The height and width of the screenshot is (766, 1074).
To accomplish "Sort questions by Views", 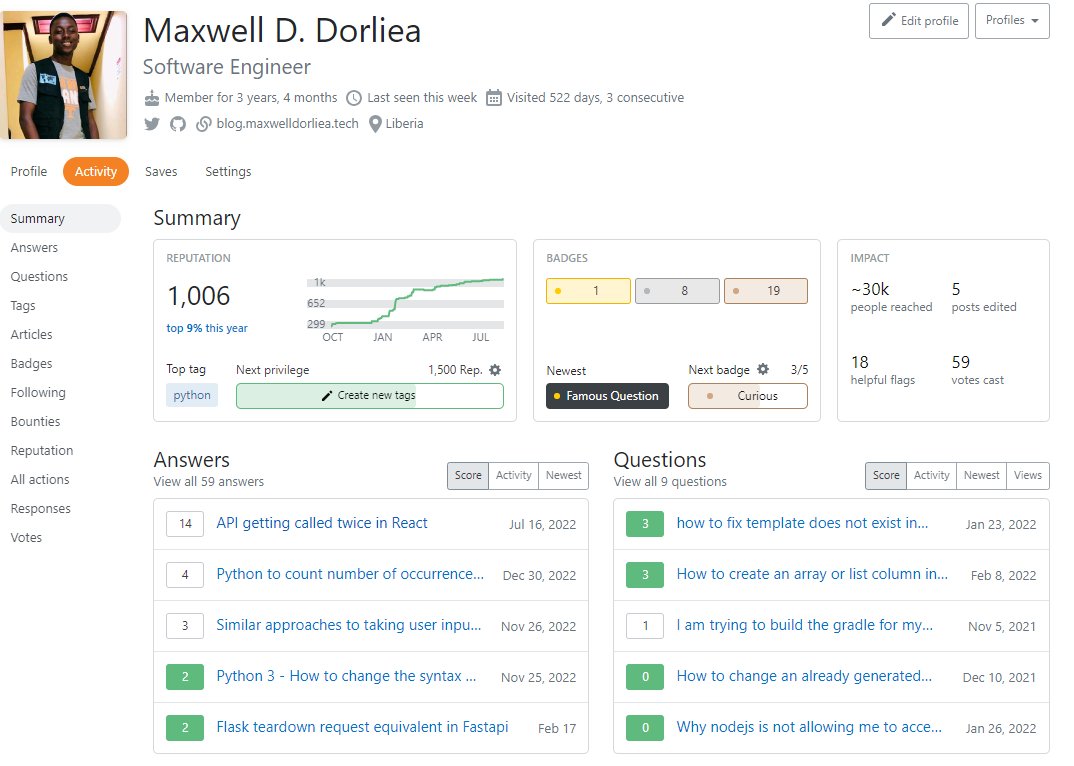I will 1028,476.
